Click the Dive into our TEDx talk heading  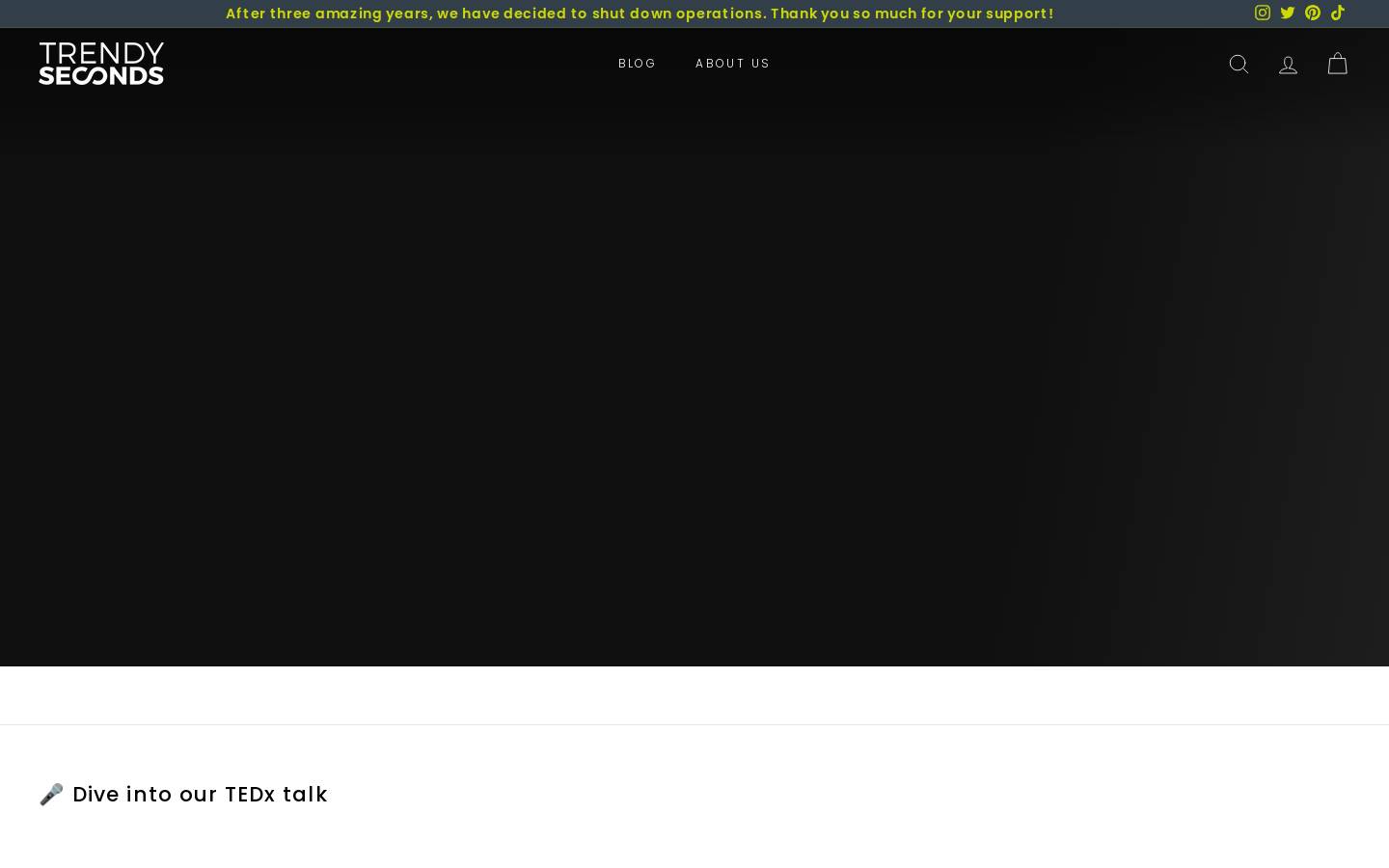click(x=183, y=794)
